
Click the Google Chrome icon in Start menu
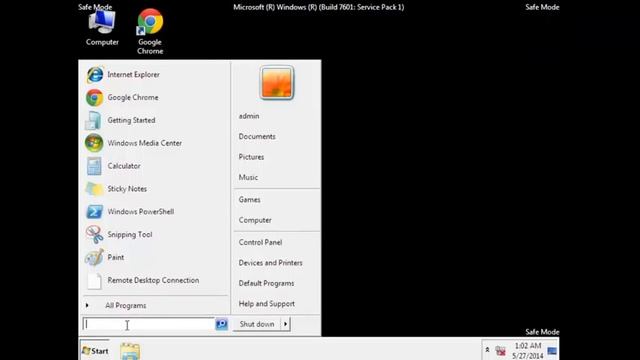click(x=94, y=98)
